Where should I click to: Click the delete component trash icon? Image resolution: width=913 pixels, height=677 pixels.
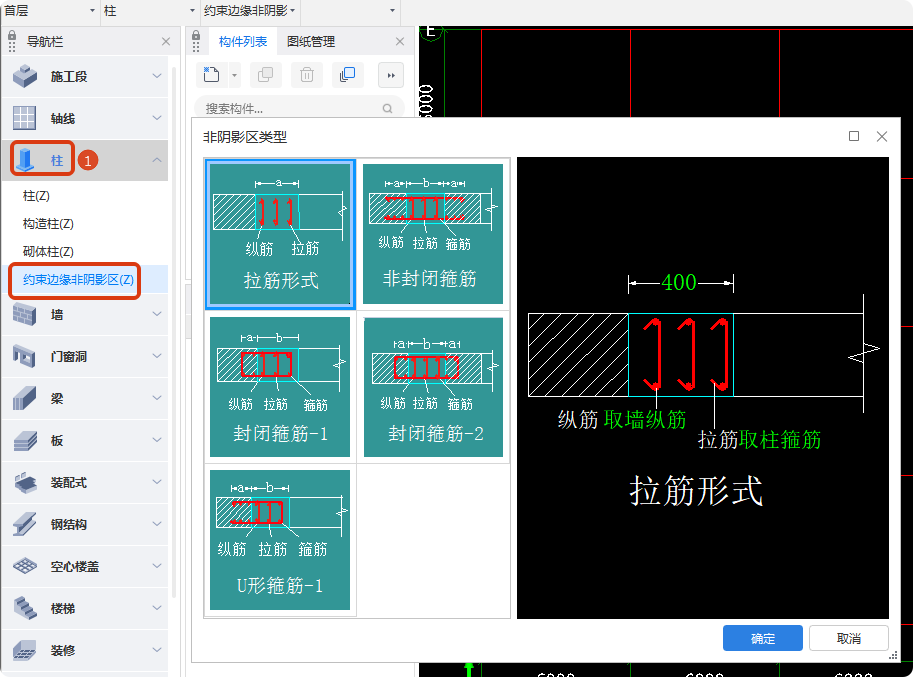pyautogui.click(x=307, y=74)
